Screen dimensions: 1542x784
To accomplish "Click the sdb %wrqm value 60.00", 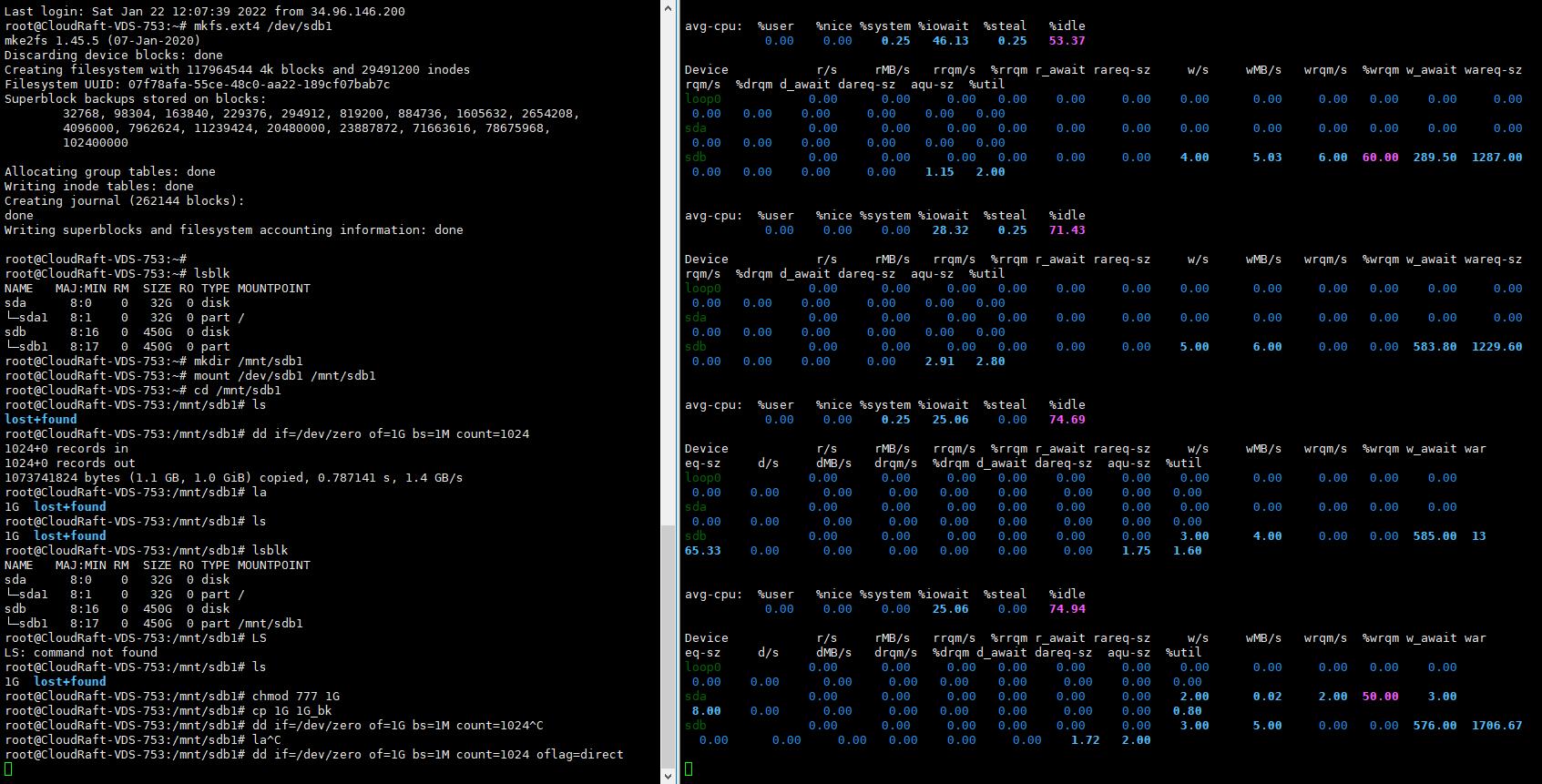I will pos(1381,158).
